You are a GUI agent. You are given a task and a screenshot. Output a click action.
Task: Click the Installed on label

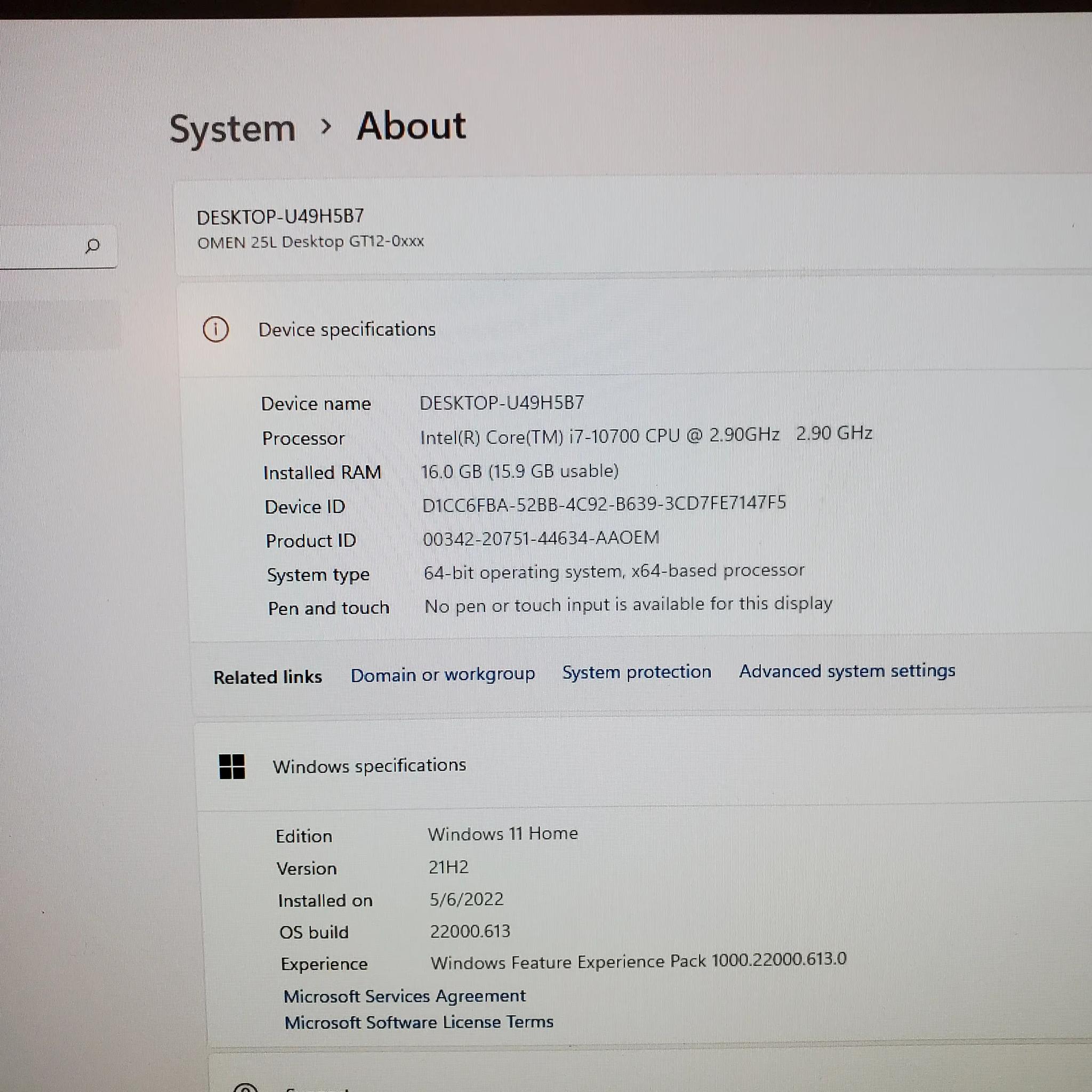pyautogui.click(x=325, y=901)
